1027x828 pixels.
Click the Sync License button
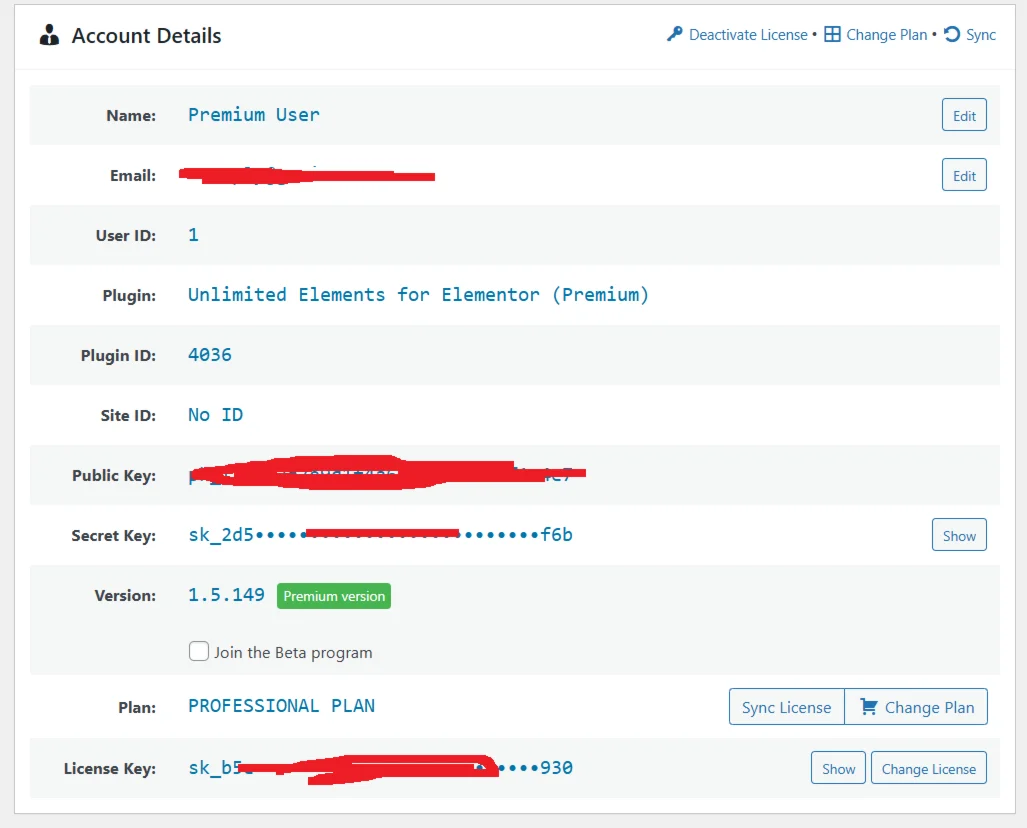coord(787,707)
